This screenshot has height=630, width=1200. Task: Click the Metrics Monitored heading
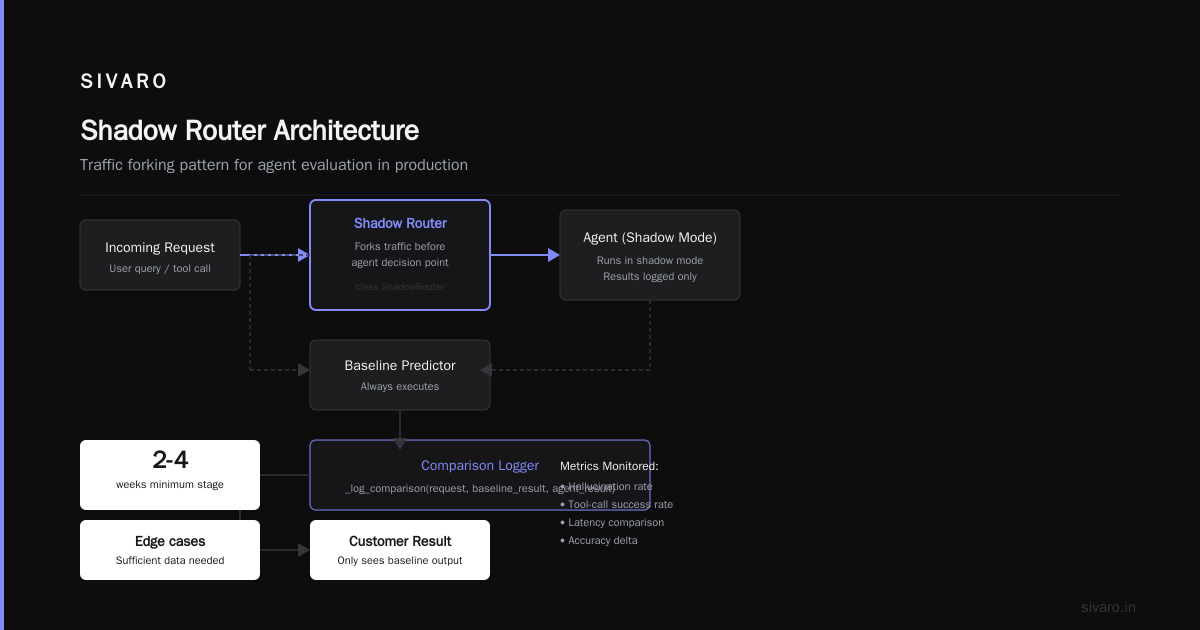click(x=609, y=466)
